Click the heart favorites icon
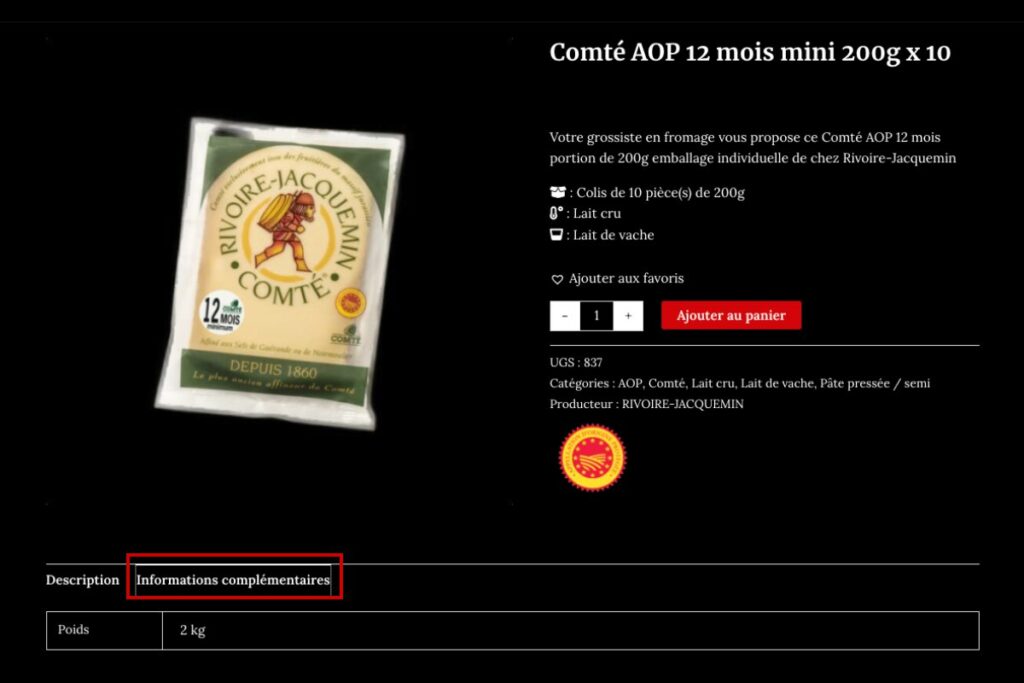The image size is (1024, 683). click(557, 279)
